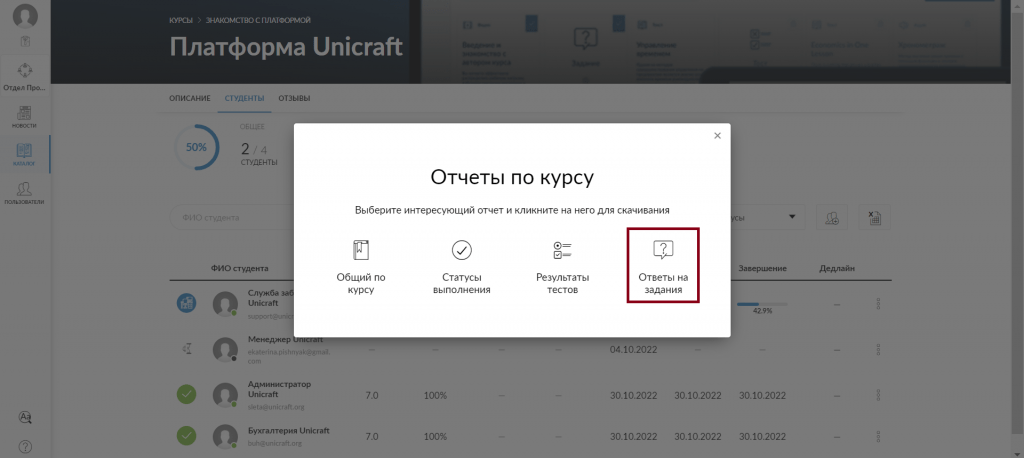Open three-dot menu for Бухгалтерия Unicraft row

coord(878,436)
